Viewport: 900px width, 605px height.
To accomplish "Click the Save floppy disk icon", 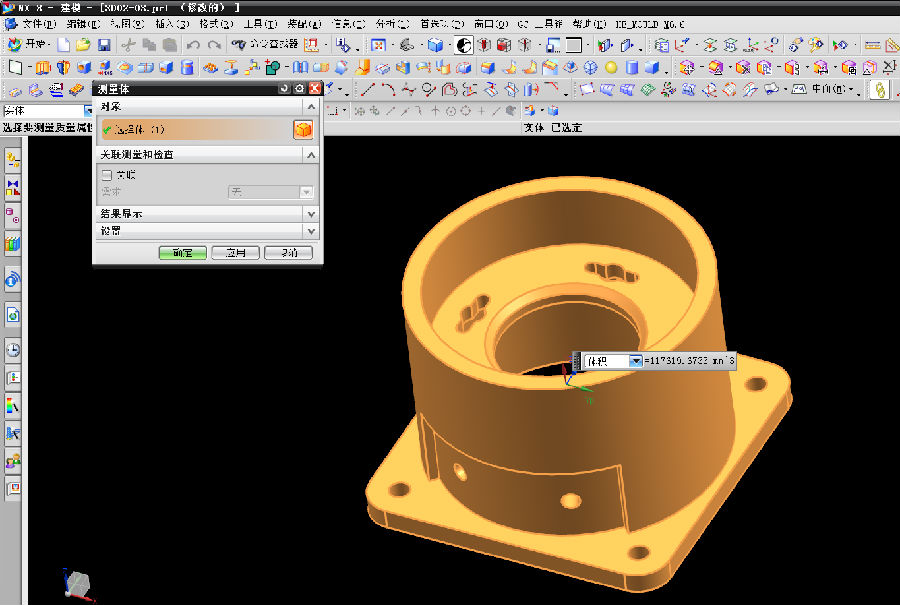I will pyautogui.click(x=104, y=45).
